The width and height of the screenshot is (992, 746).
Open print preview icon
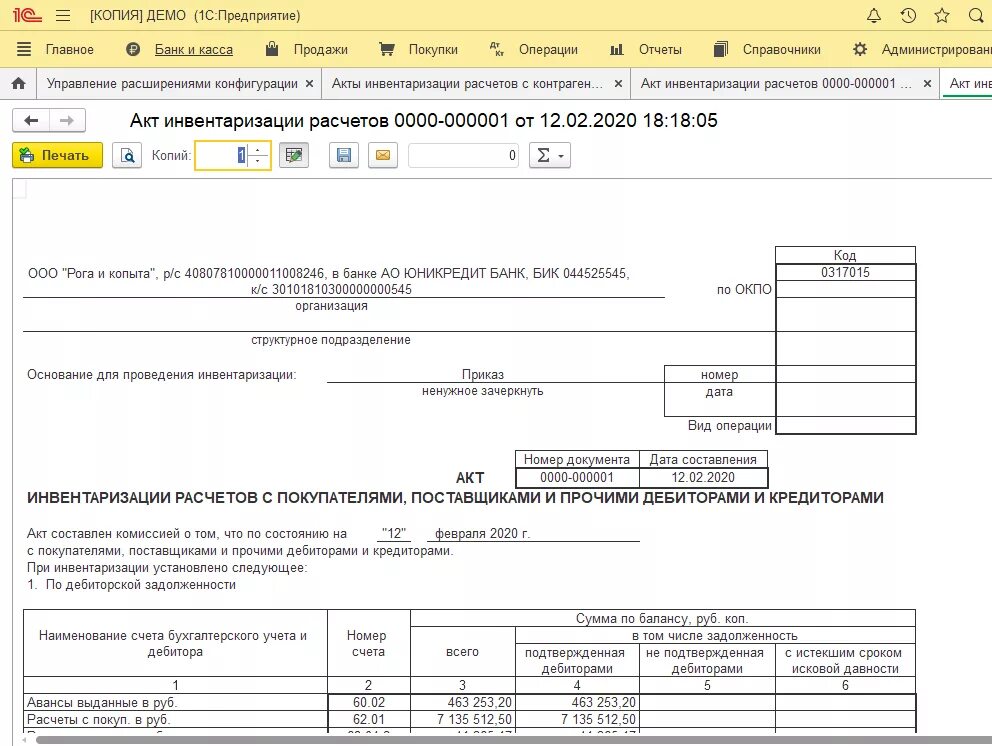(x=127, y=155)
